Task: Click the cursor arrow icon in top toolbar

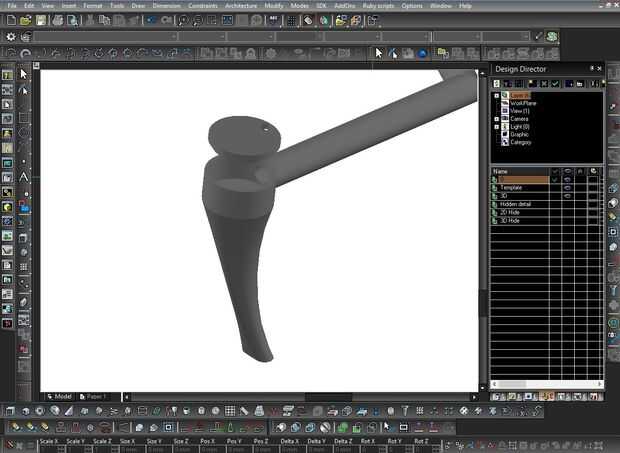Action: pos(379,53)
